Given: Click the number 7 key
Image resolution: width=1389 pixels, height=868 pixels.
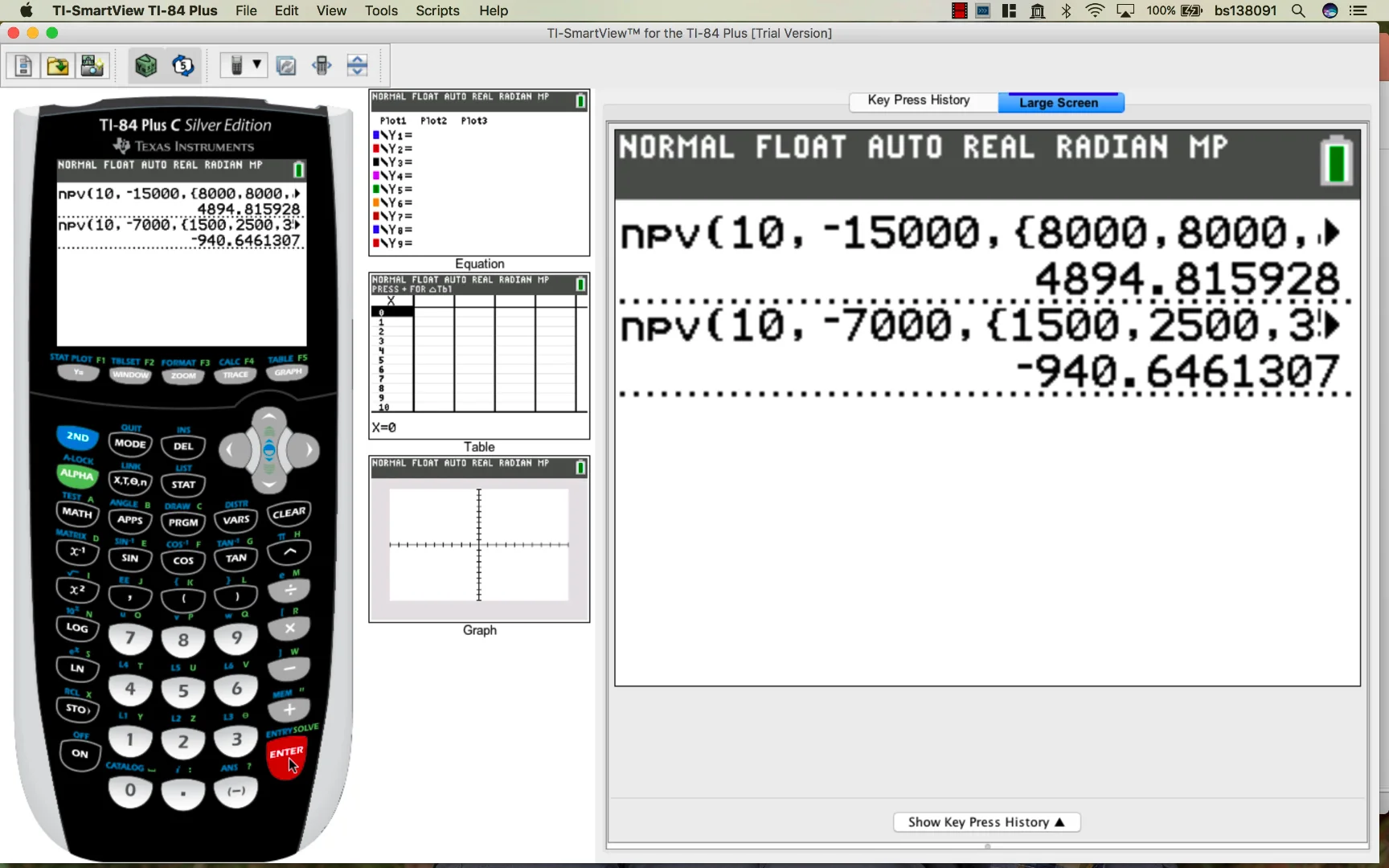Looking at the screenshot, I should click(x=130, y=639).
